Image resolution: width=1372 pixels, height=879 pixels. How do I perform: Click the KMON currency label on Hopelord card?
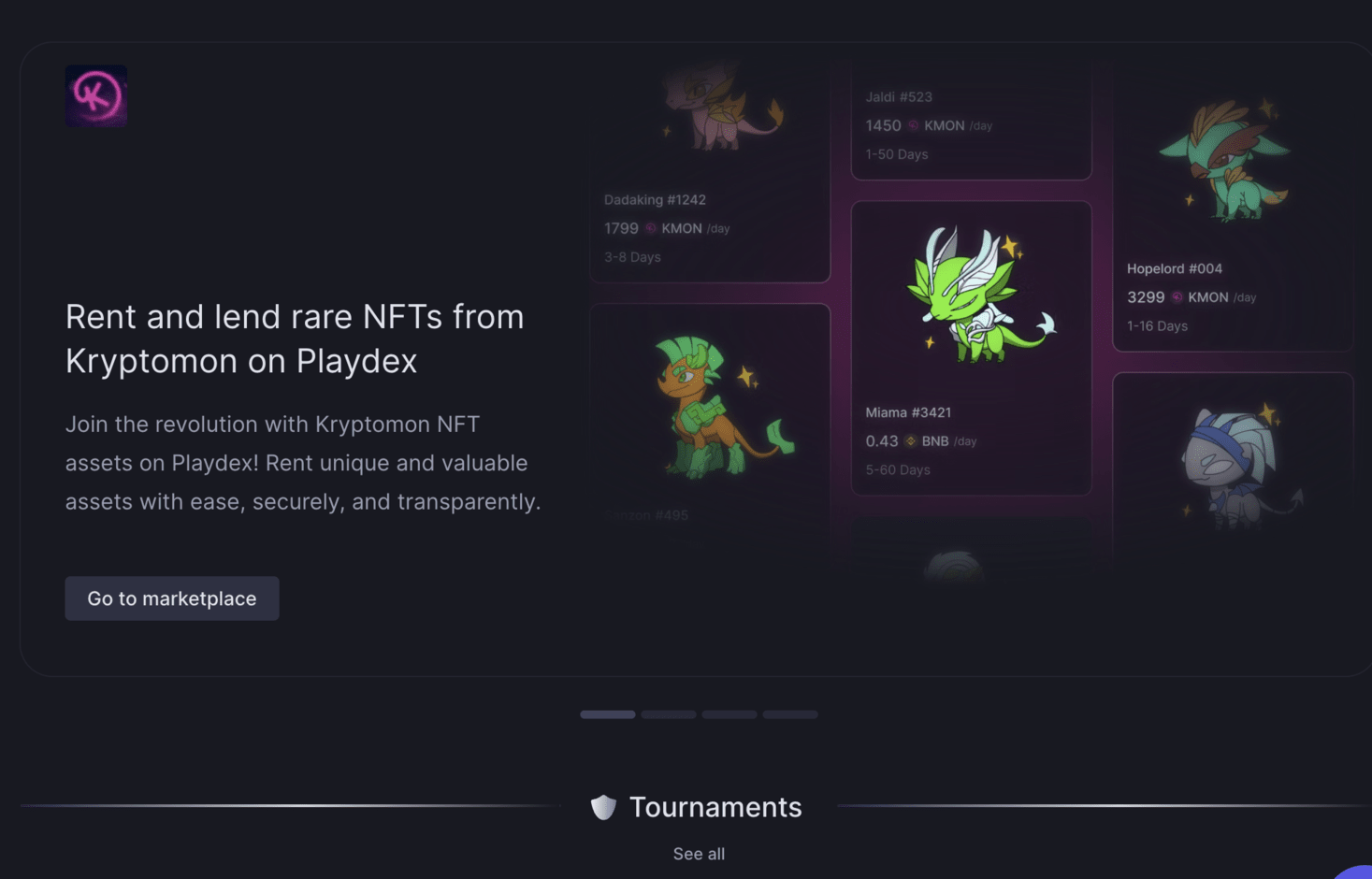click(x=1208, y=297)
